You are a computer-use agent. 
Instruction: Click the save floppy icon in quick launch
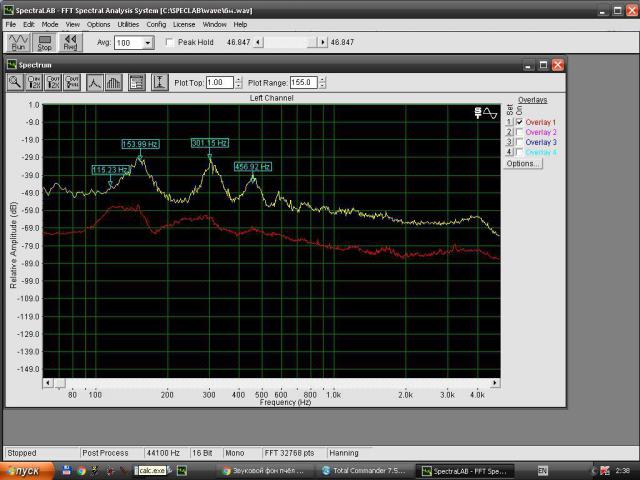point(67,471)
